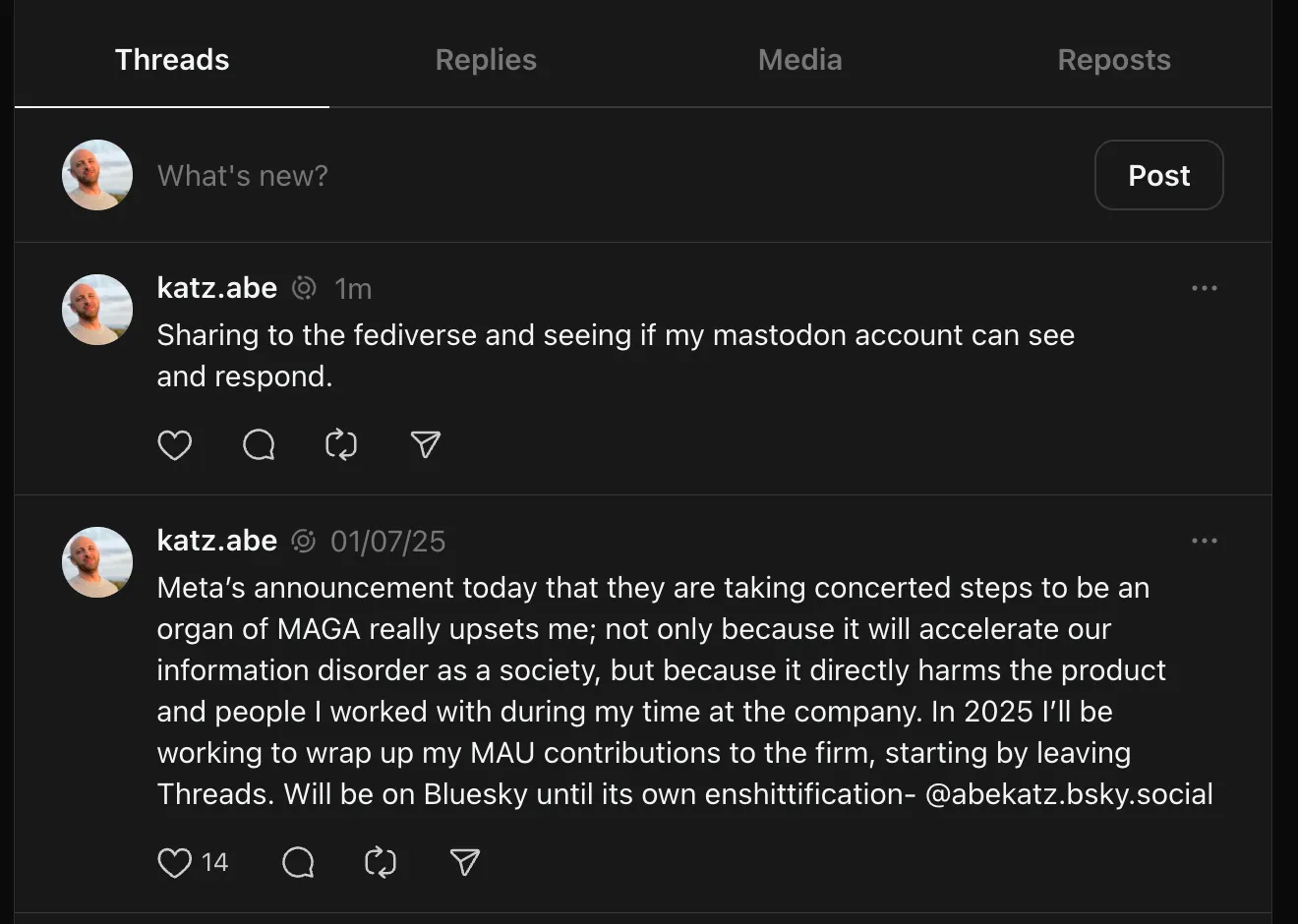This screenshot has width=1298, height=924.
Task: Send the Meta announcement post
Action: (464, 863)
